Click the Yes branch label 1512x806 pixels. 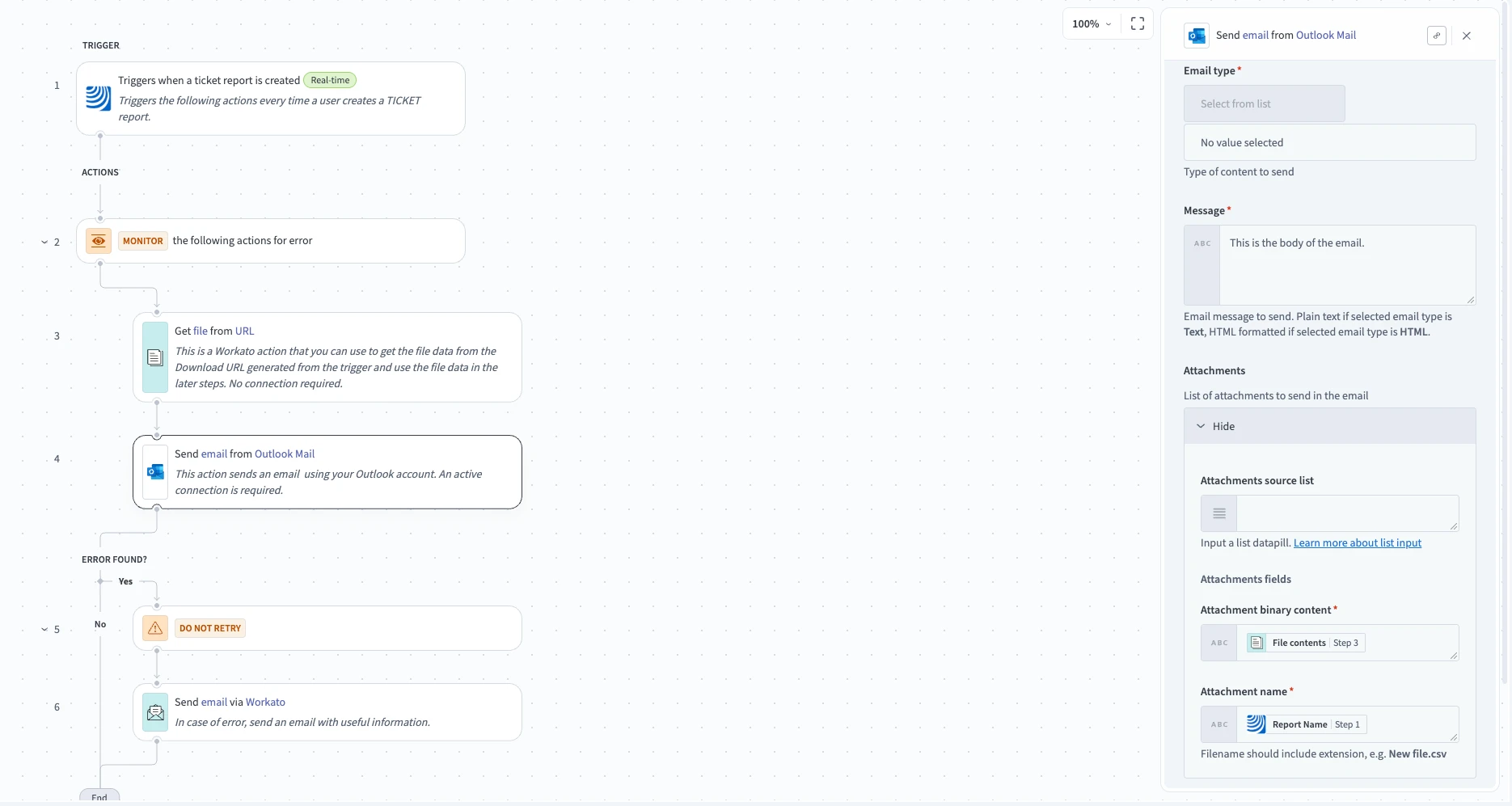pyautogui.click(x=125, y=581)
